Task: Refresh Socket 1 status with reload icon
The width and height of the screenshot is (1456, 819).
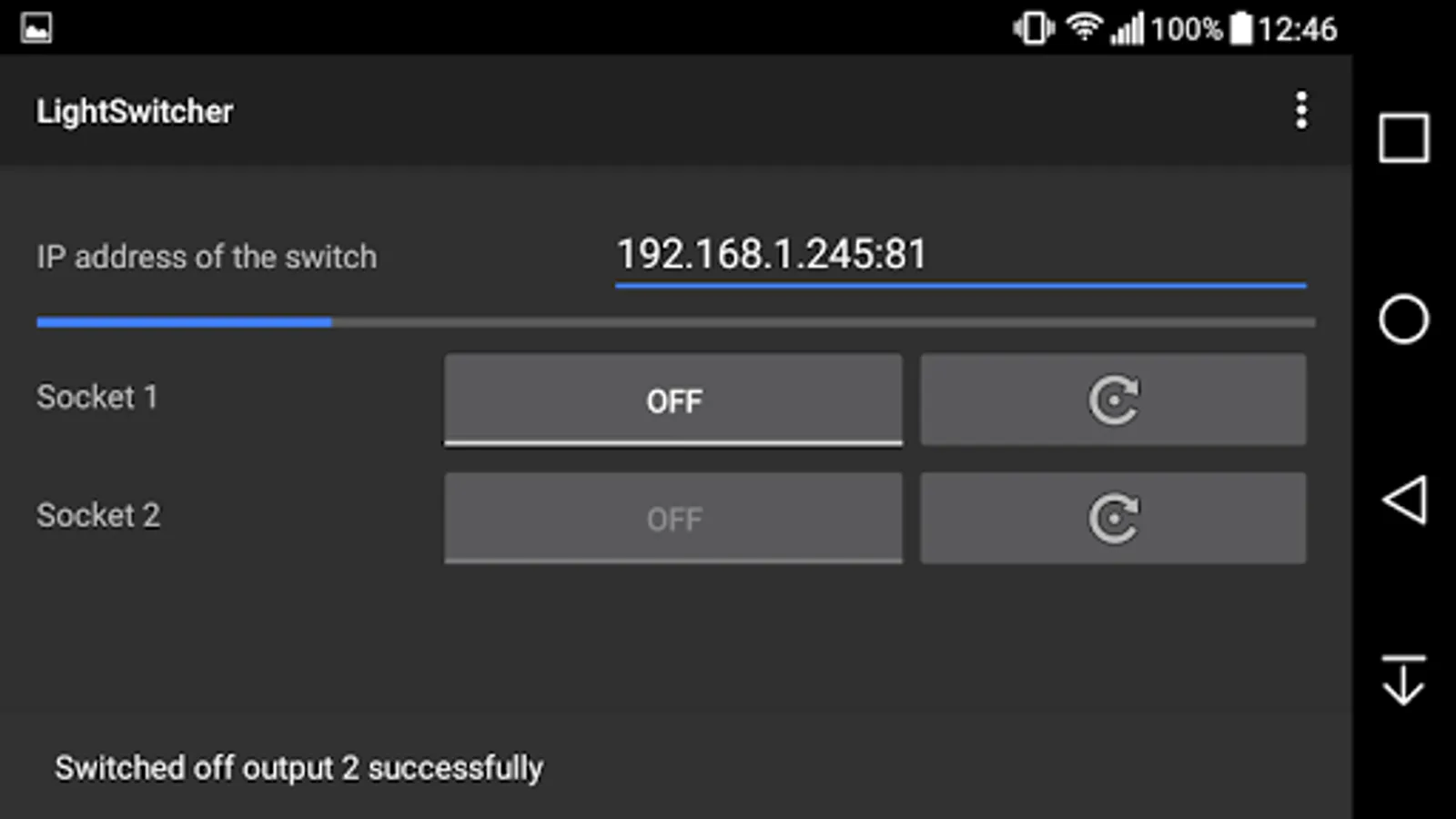Action: click(1113, 399)
